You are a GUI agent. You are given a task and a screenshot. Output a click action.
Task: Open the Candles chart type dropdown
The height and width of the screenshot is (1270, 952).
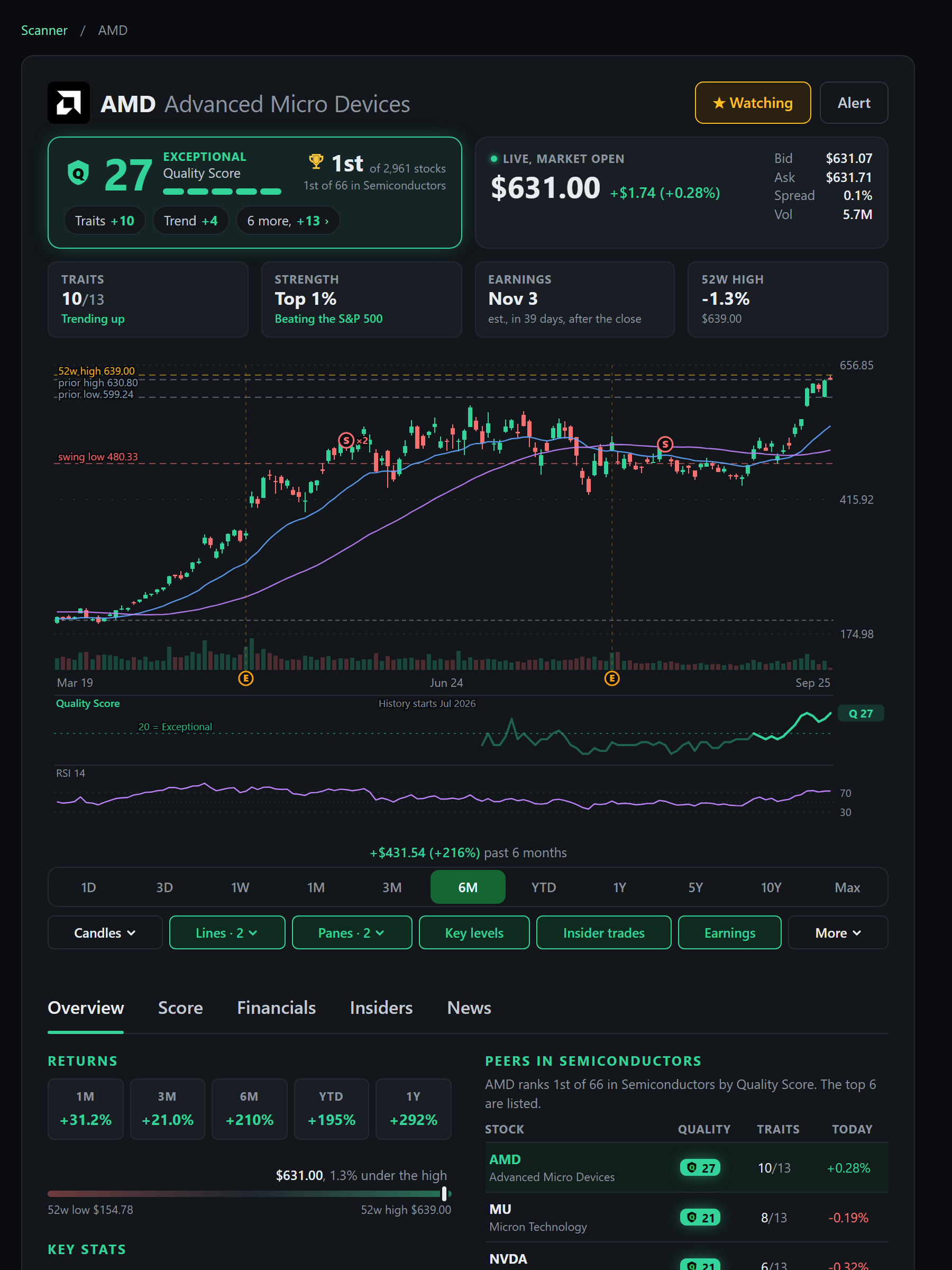(x=105, y=932)
